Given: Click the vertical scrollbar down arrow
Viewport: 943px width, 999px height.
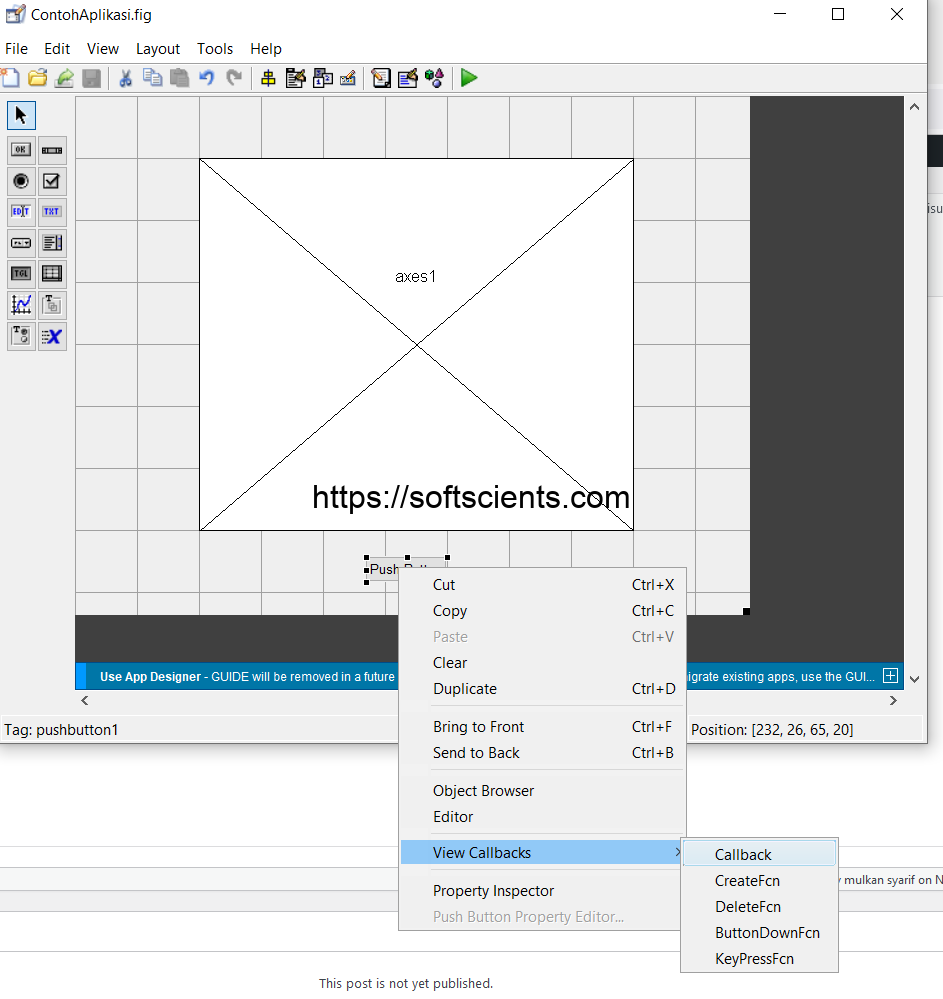Looking at the screenshot, I should (913, 678).
